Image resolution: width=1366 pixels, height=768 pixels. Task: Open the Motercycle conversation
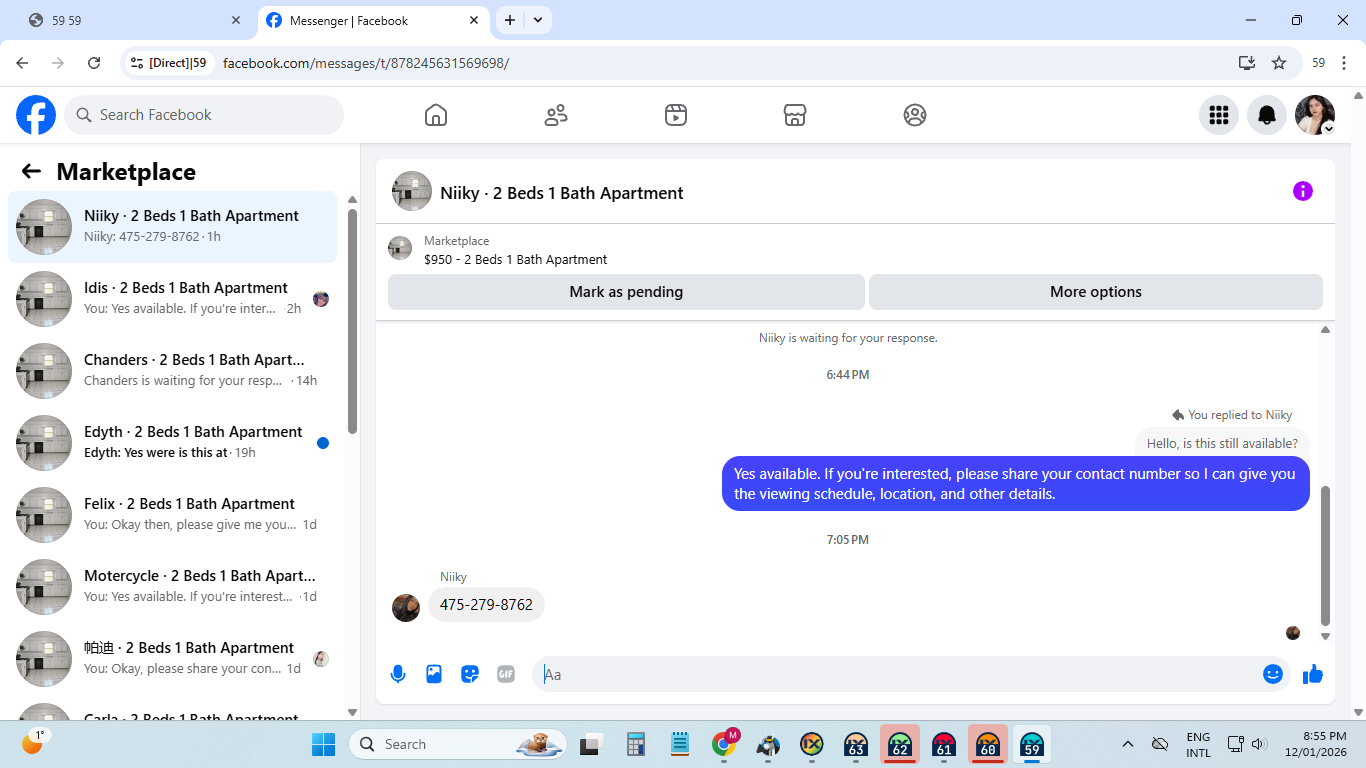tap(173, 587)
